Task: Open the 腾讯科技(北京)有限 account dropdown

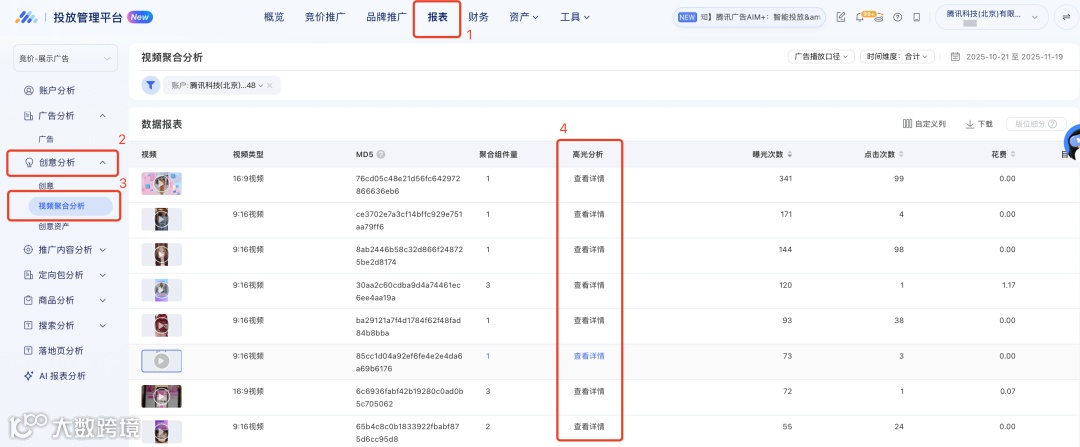Action: click(x=991, y=17)
